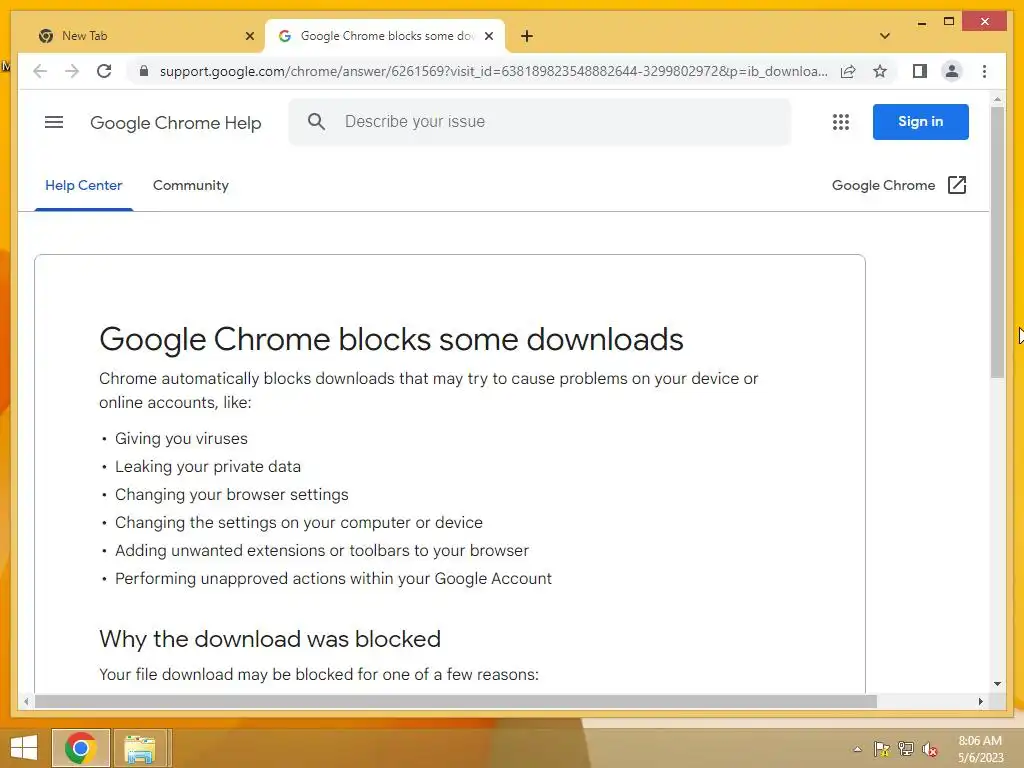This screenshot has width=1024, height=768.
Task: Click the Changing your browser settings bullet
Action: [232, 494]
